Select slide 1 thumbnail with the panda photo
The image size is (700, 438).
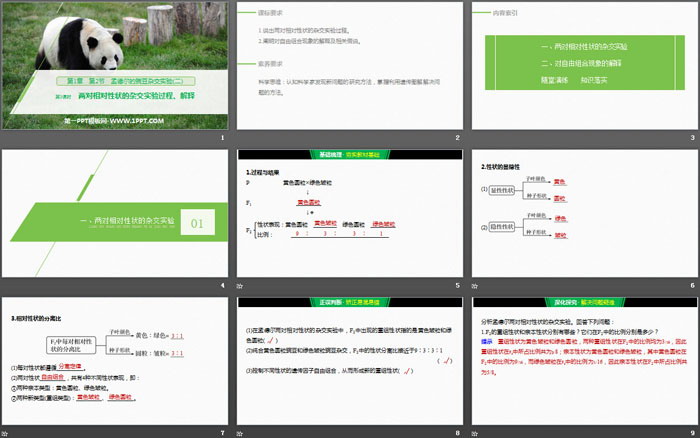(x=115, y=66)
